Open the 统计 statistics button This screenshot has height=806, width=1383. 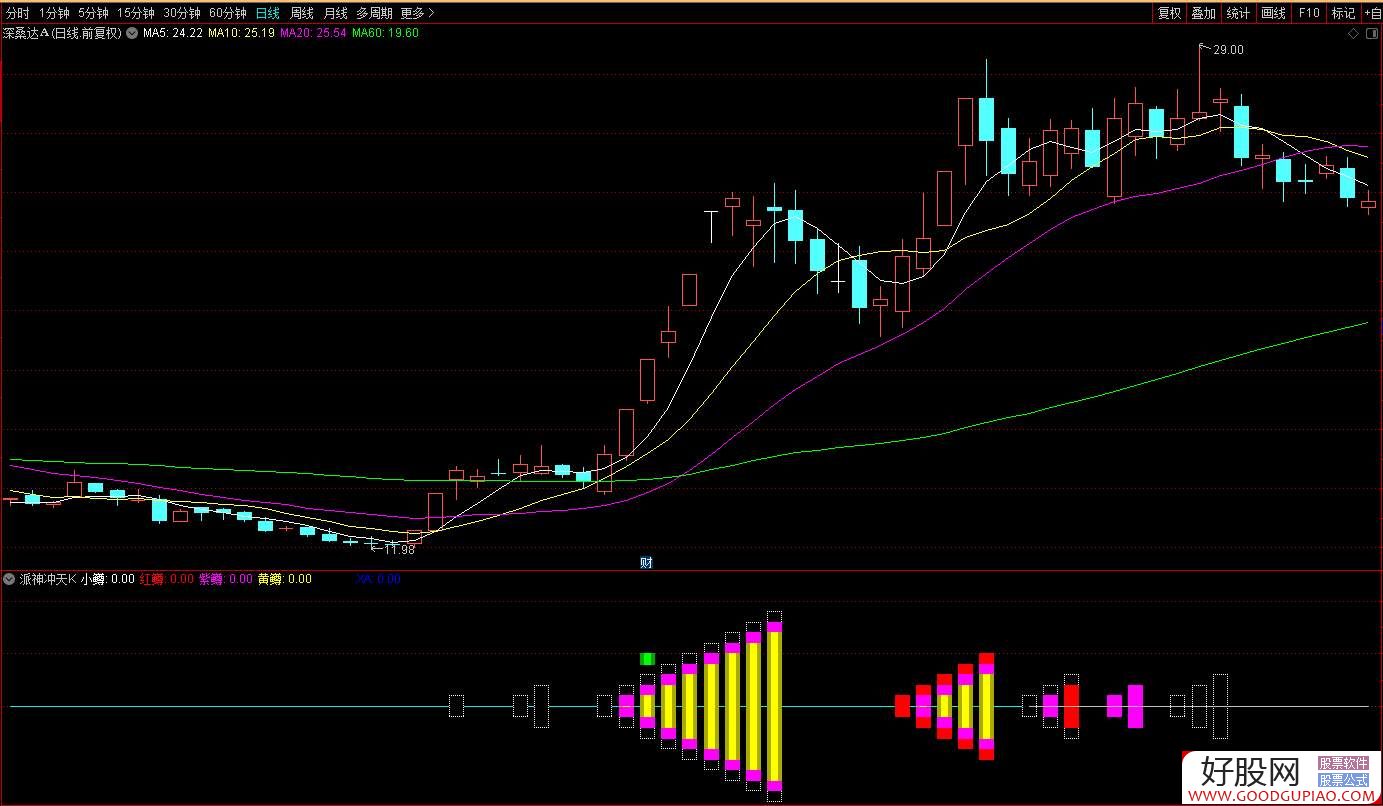click(1238, 13)
